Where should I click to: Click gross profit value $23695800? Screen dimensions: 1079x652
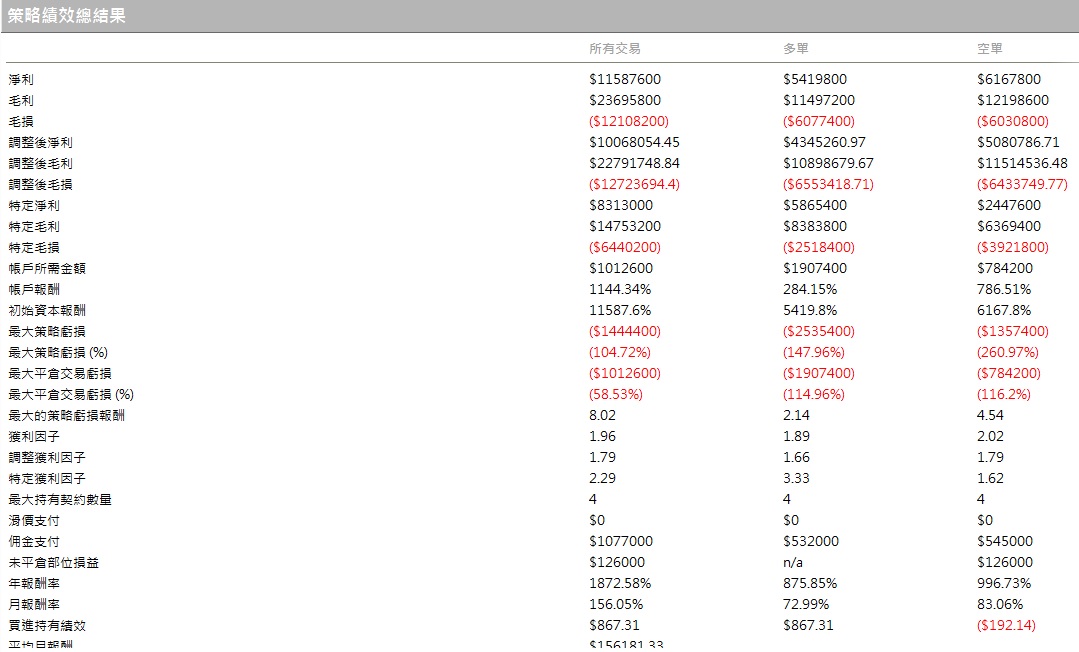pyautogui.click(x=625, y=101)
